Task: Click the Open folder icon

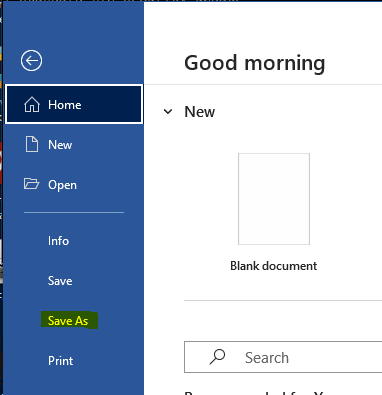Action: 31,184
